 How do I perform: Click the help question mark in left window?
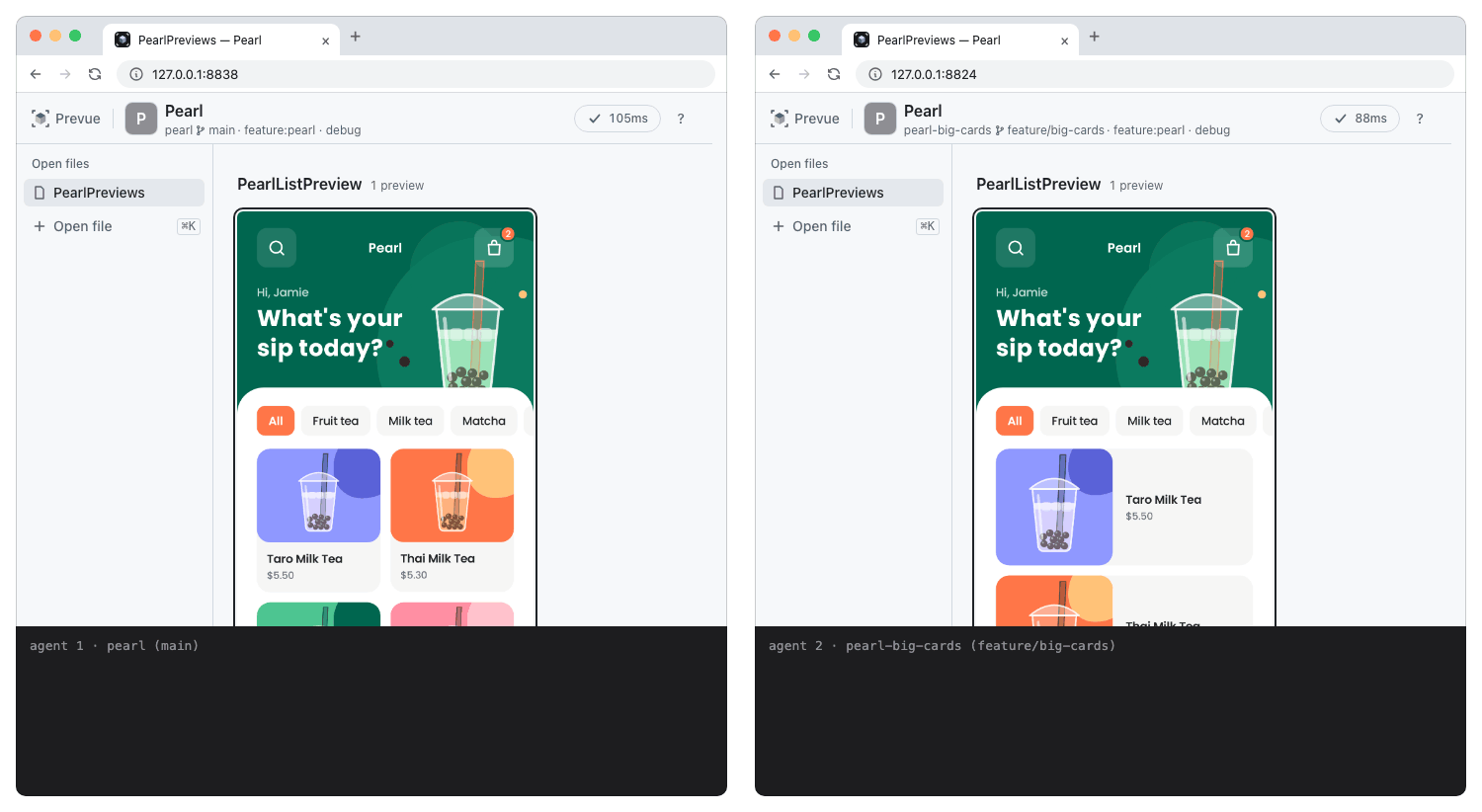click(x=681, y=119)
